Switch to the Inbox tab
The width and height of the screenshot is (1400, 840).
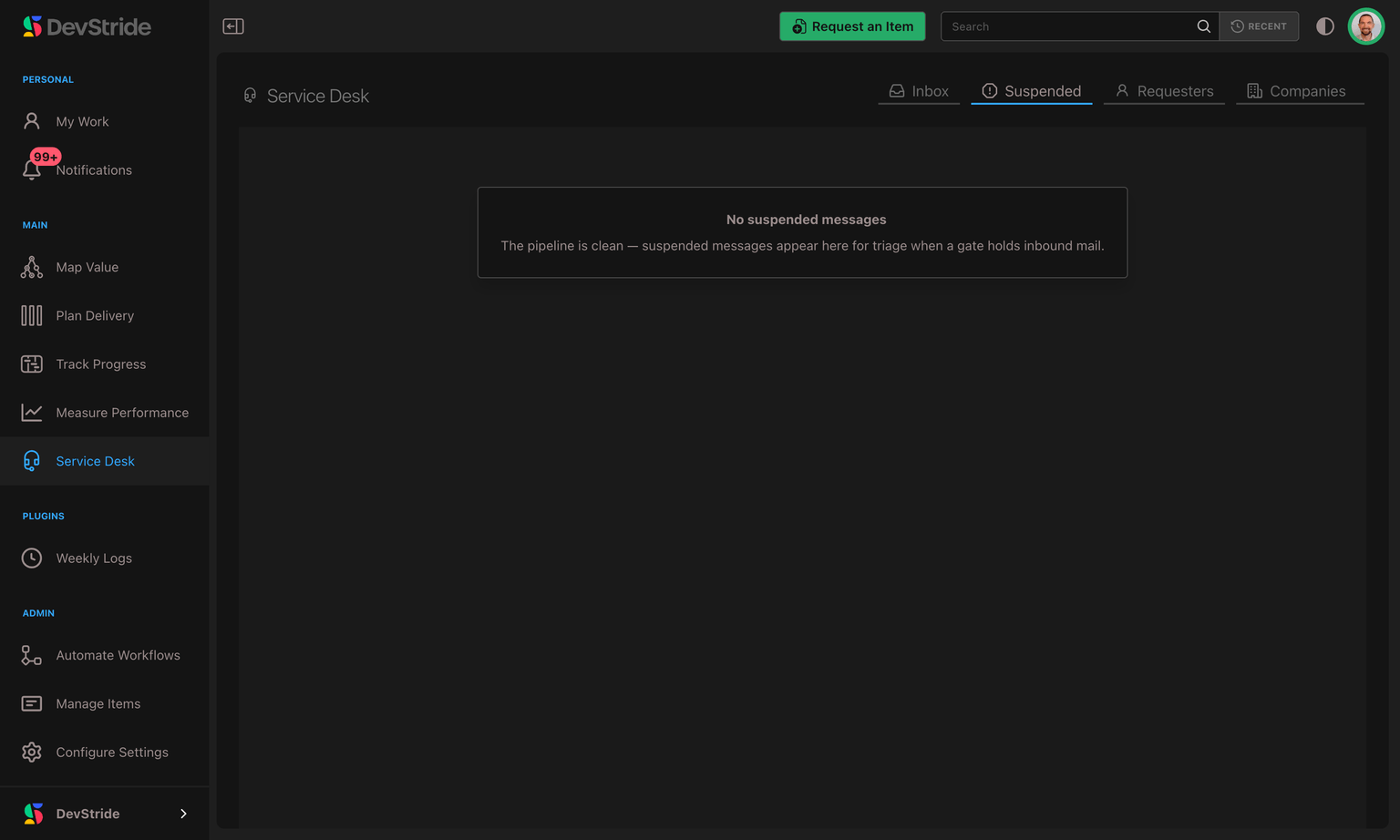point(919,91)
